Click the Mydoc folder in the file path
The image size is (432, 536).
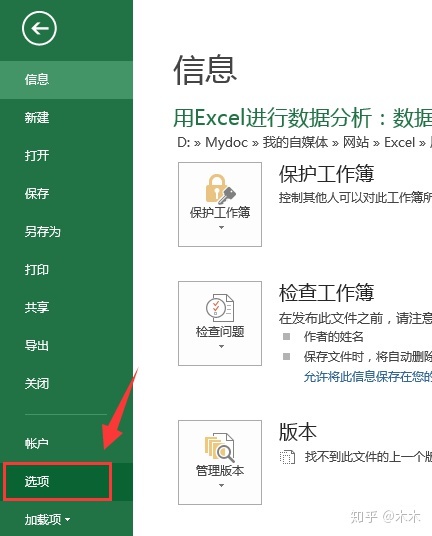click(226, 143)
